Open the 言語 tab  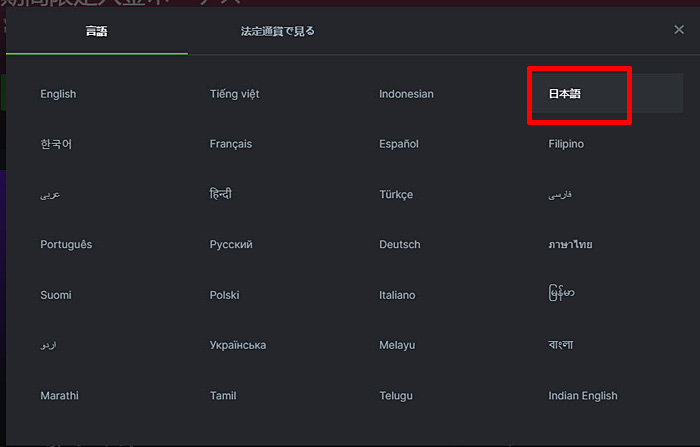(x=97, y=31)
